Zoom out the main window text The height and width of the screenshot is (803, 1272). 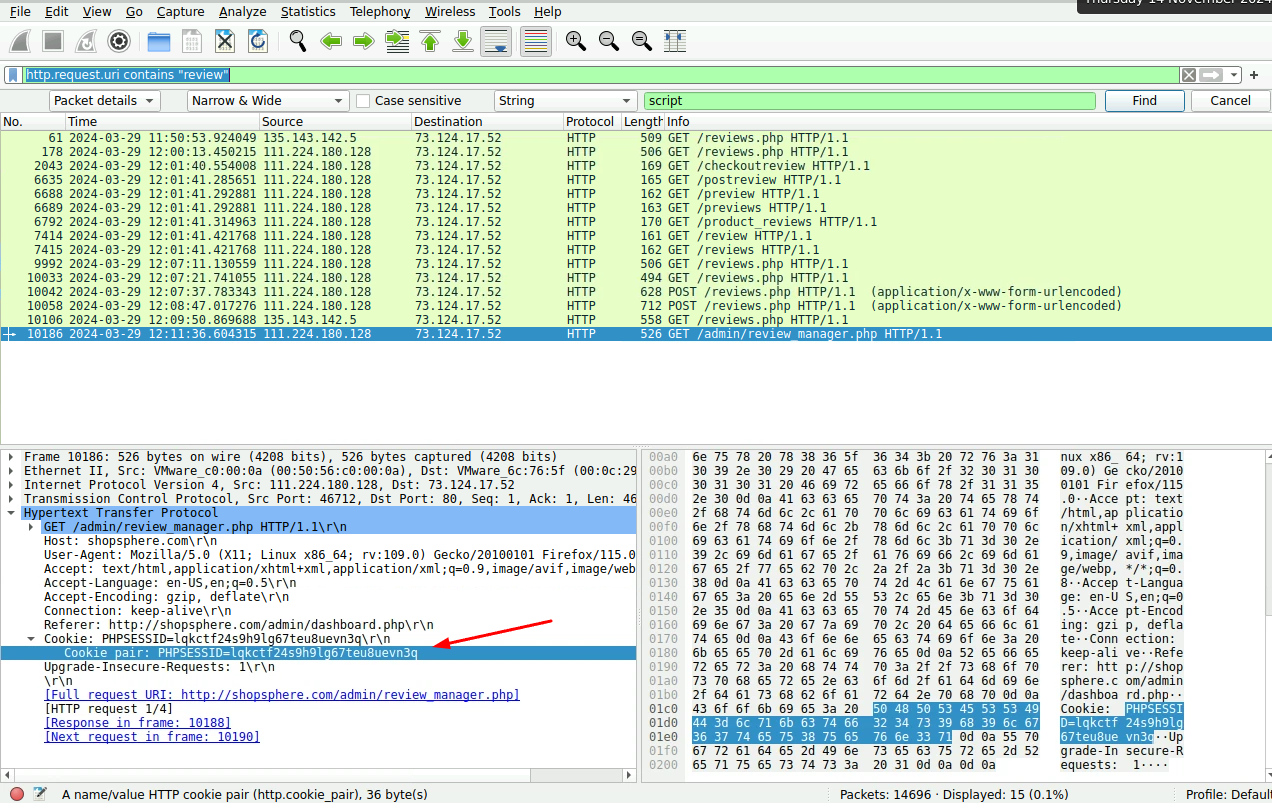click(x=609, y=41)
